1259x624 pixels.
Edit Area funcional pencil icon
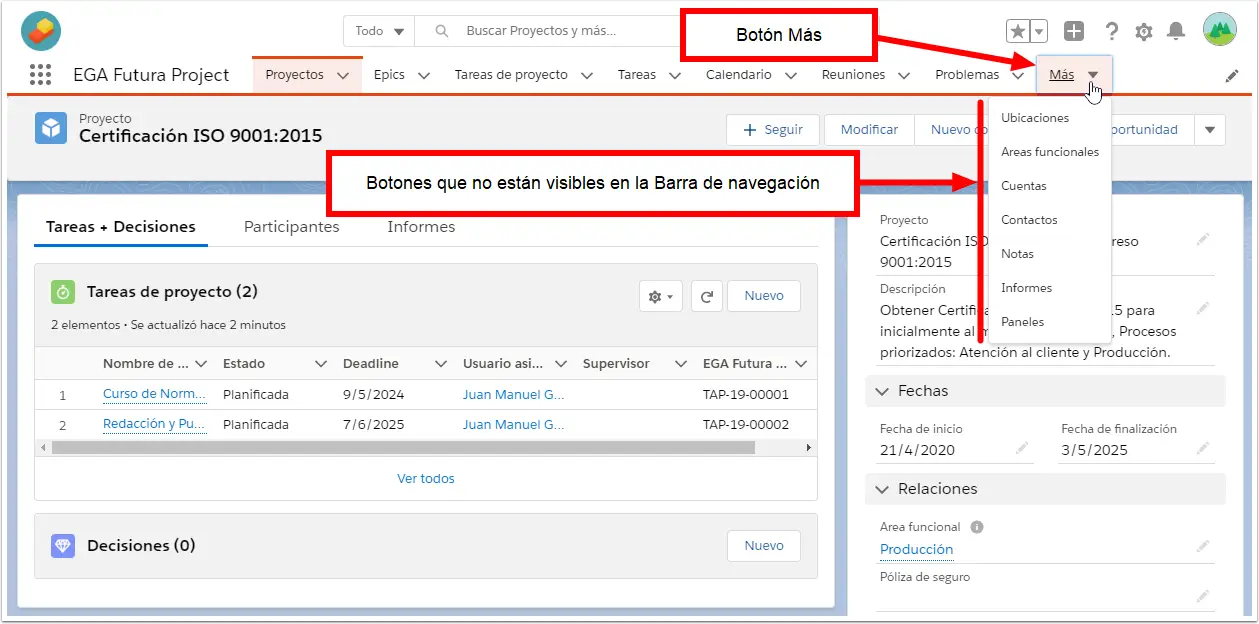(x=1203, y=546)
